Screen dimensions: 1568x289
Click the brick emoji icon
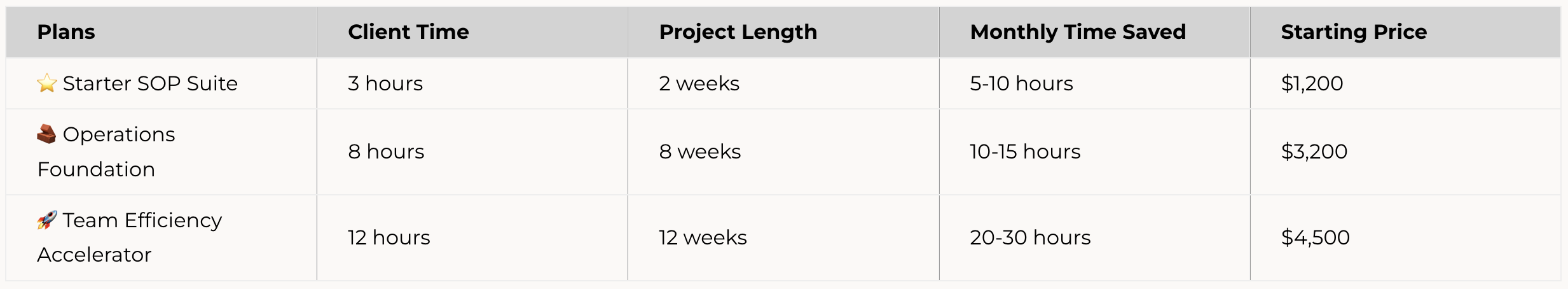[46, 134]
